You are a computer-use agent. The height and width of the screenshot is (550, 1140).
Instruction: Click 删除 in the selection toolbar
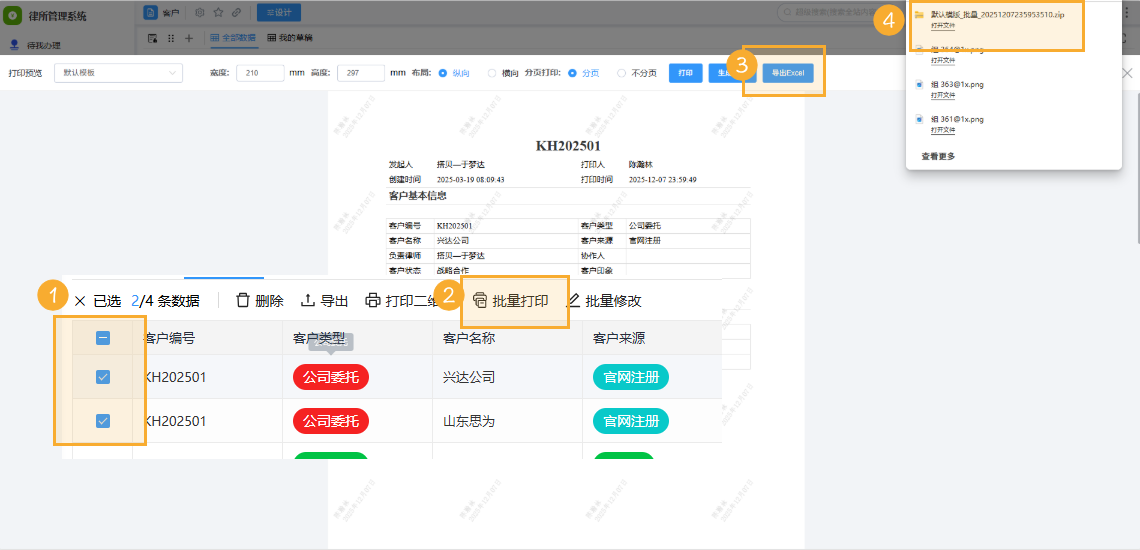point(260,301)
